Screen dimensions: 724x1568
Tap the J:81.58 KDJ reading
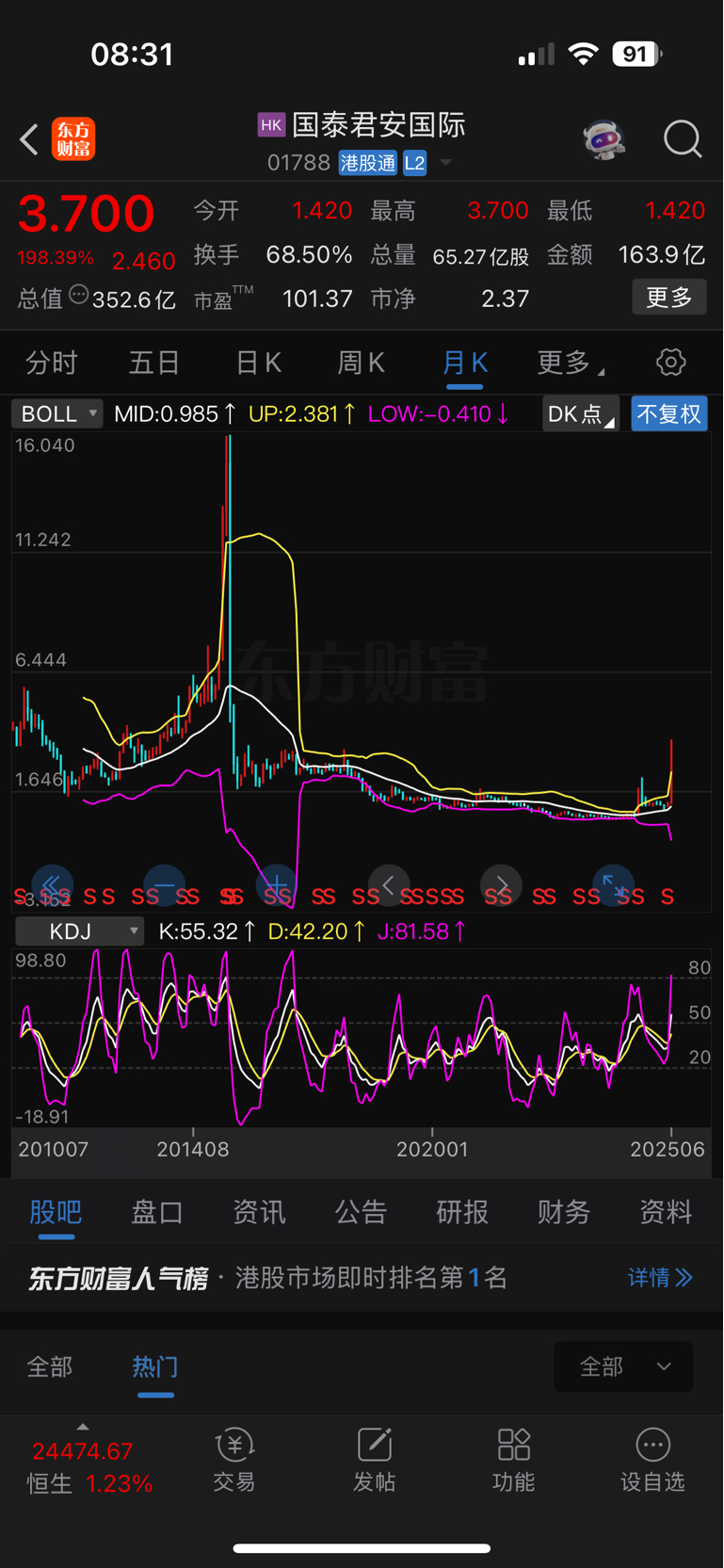pos(421,931)
